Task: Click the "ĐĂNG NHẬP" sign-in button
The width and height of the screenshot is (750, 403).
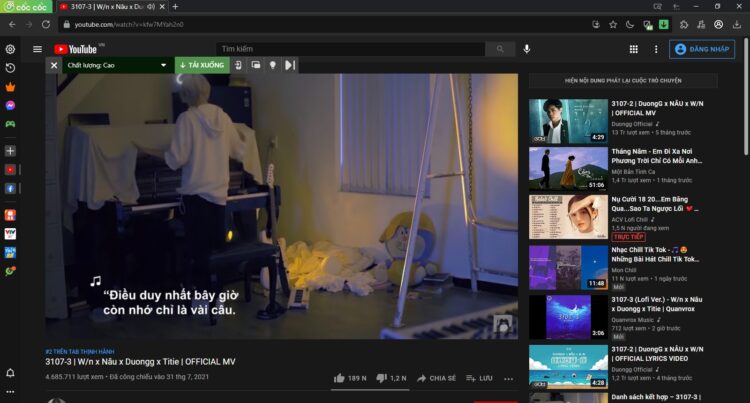Action: click(x=702, y=48)
